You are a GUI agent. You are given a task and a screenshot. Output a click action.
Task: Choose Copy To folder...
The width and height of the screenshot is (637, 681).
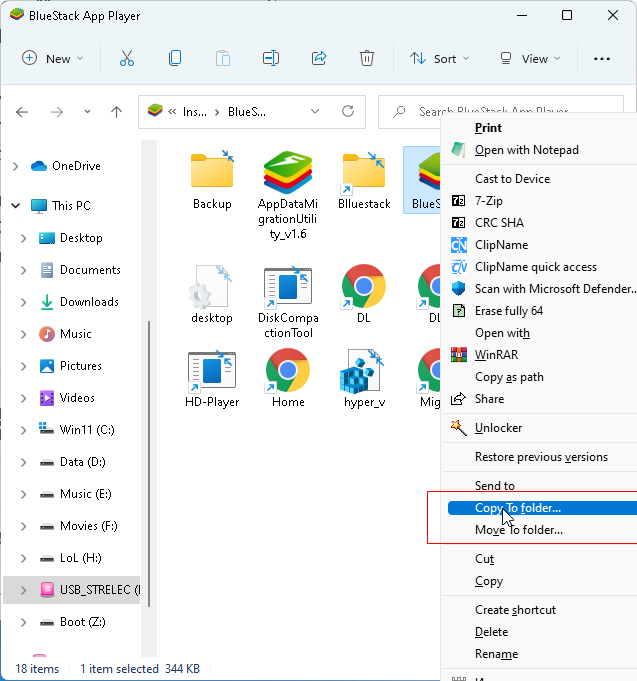click(x=542, y=508)
